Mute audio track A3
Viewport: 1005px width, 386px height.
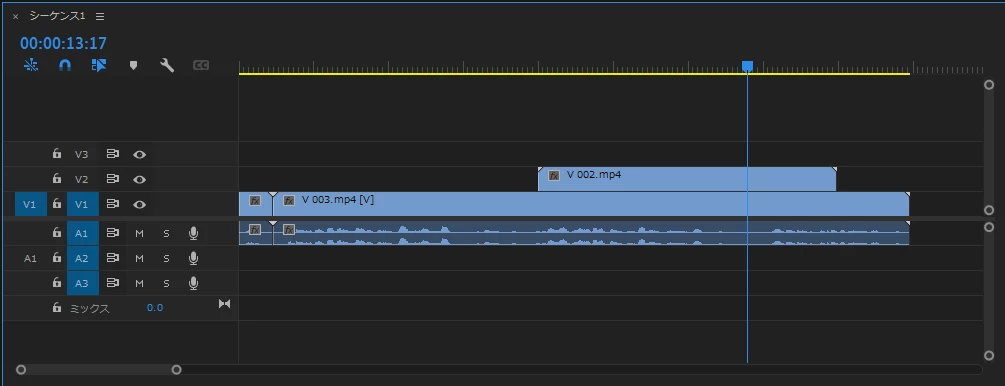tap(139, 283)
